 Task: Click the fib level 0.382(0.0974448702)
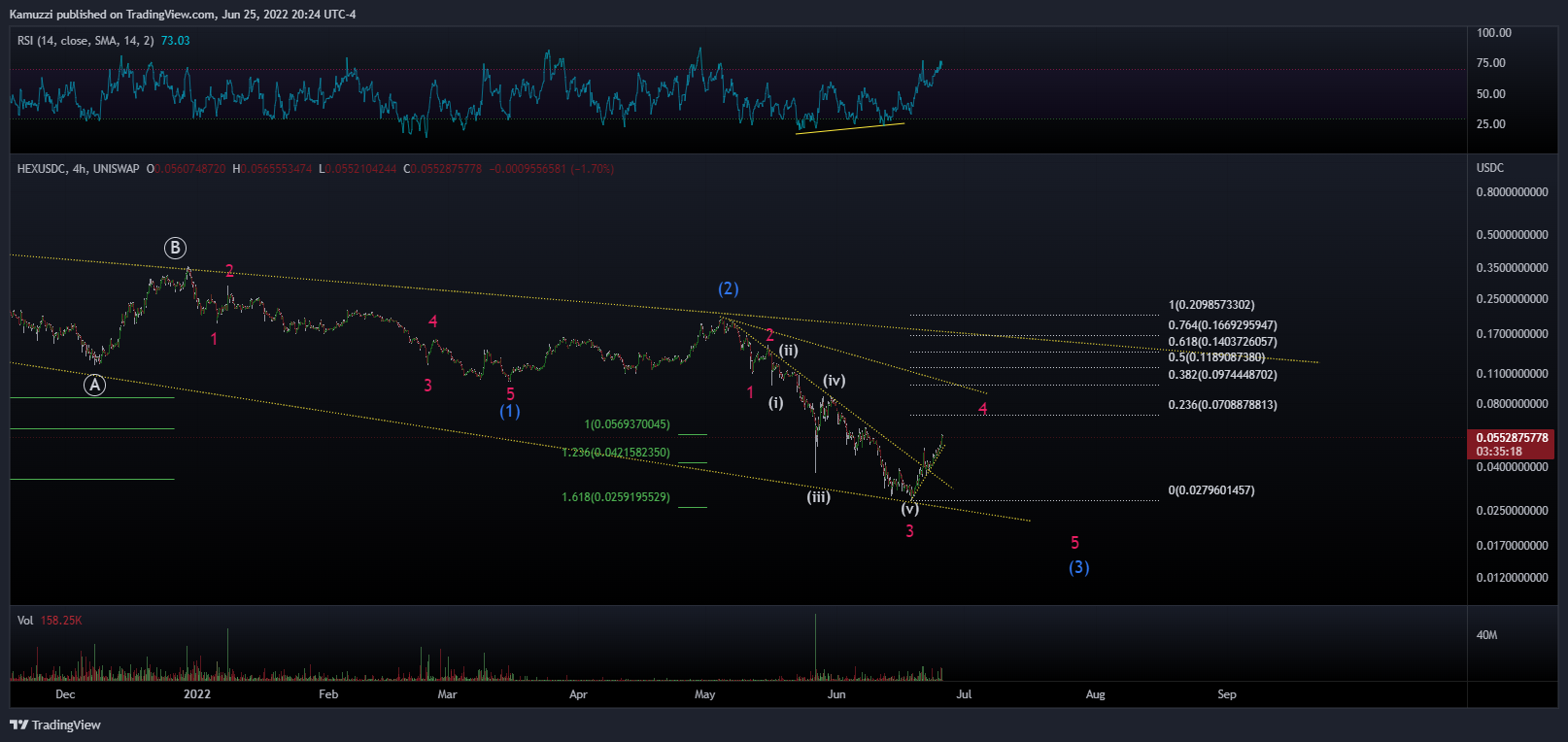[x=1222, y=375]
